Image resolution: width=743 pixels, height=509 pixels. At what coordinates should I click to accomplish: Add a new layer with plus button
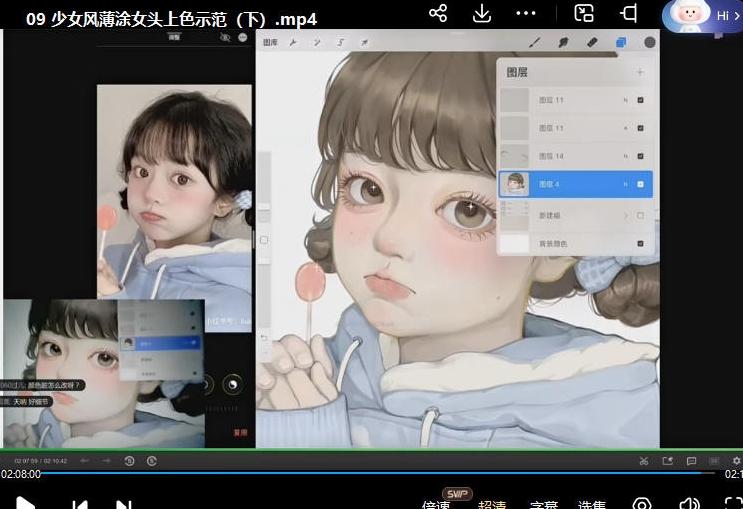click(640, 72)
